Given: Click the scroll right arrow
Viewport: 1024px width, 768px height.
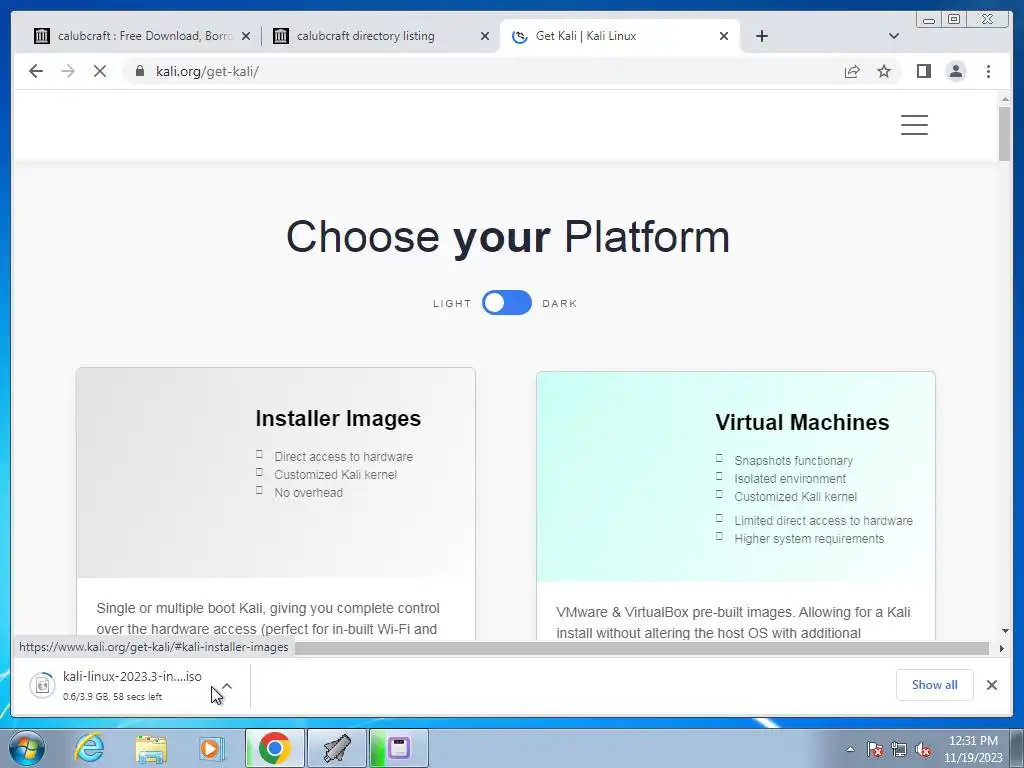Looking at the screenshot, I should coord(1001,648).
